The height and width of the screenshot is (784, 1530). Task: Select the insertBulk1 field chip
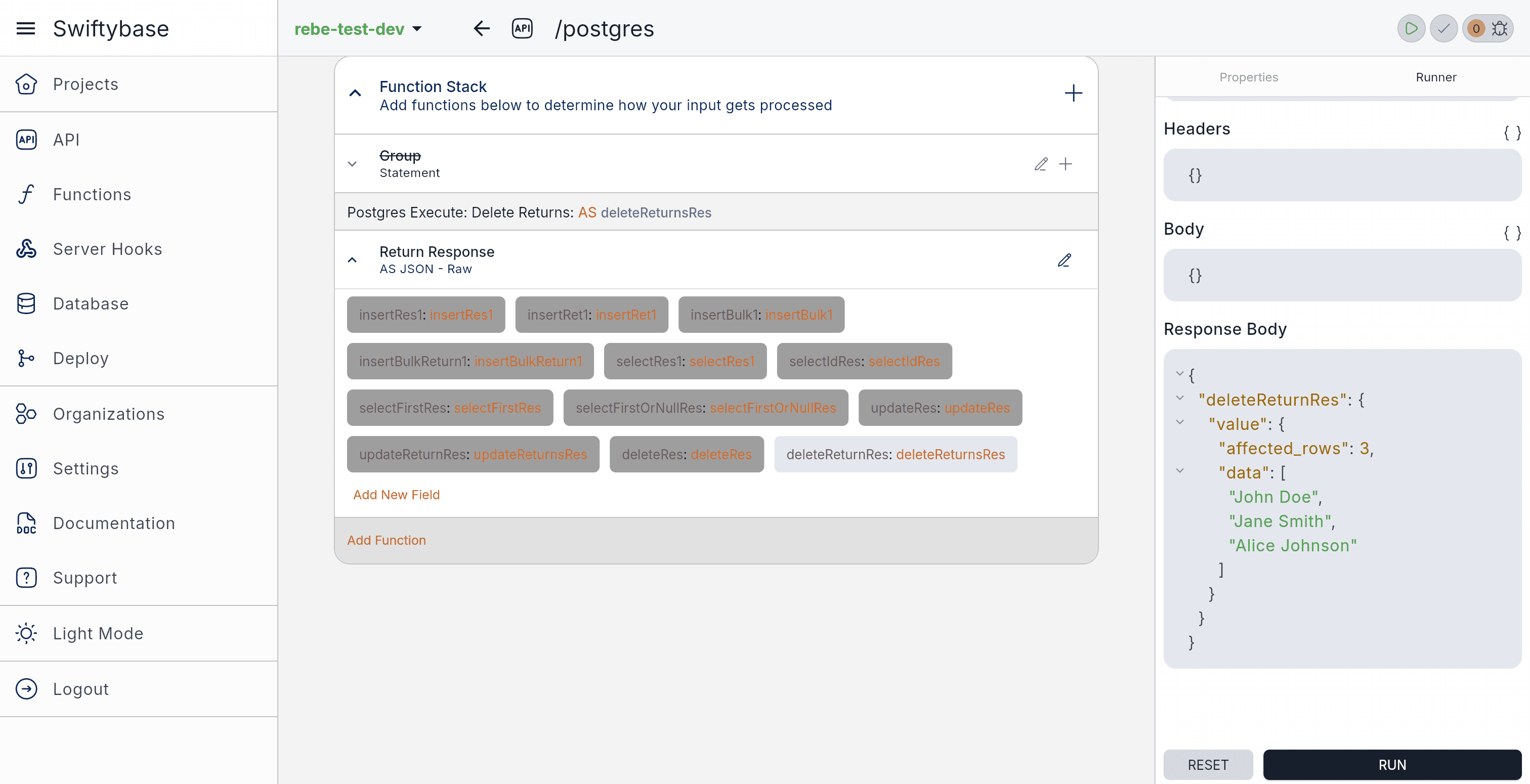[x=761, y=315]
